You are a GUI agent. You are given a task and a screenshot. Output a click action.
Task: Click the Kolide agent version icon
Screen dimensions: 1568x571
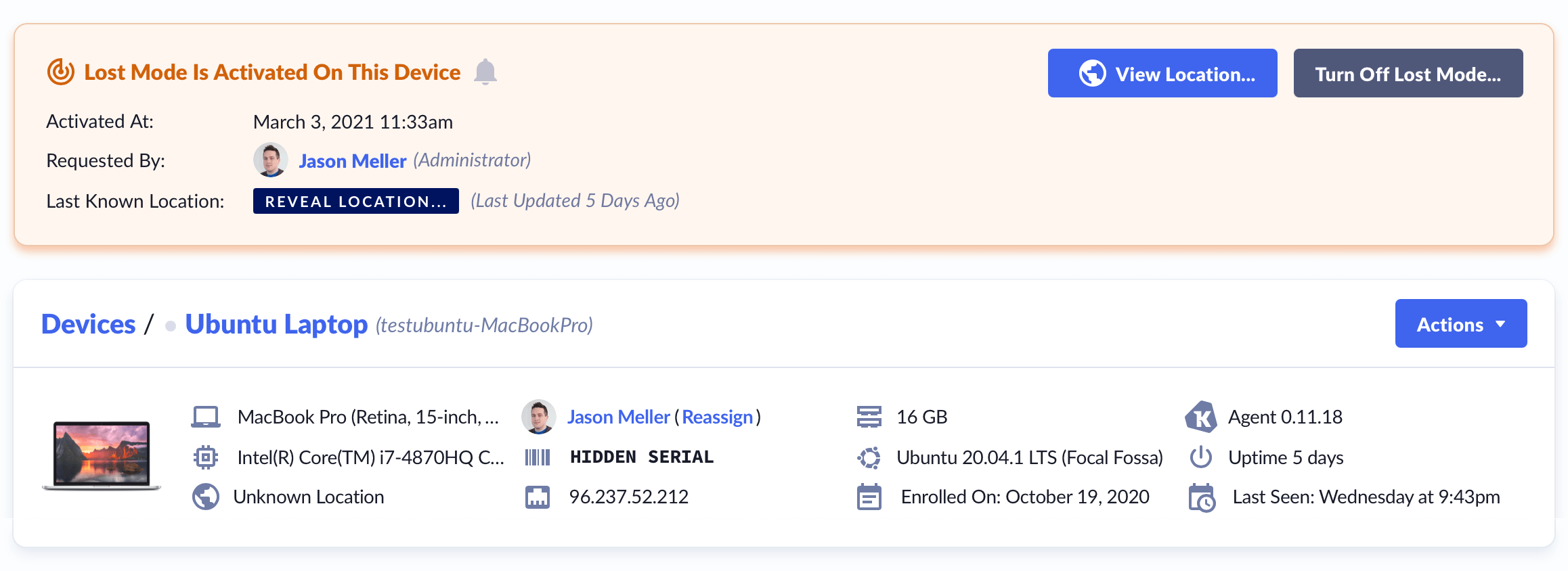(1201, 417)
